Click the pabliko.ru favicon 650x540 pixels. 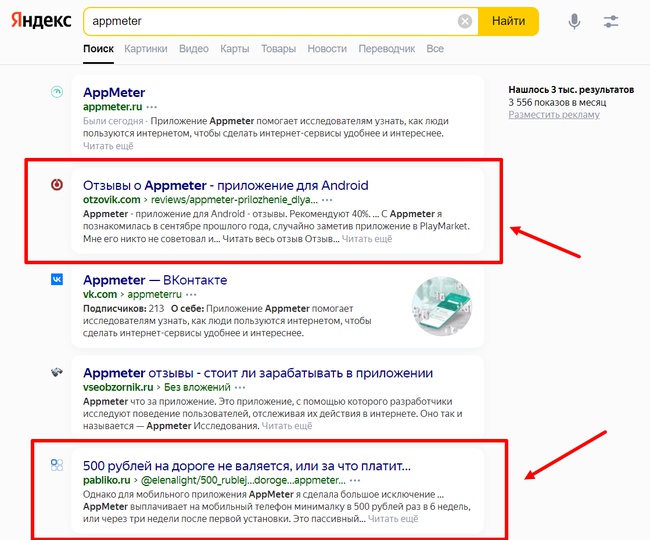coord(57,465)
